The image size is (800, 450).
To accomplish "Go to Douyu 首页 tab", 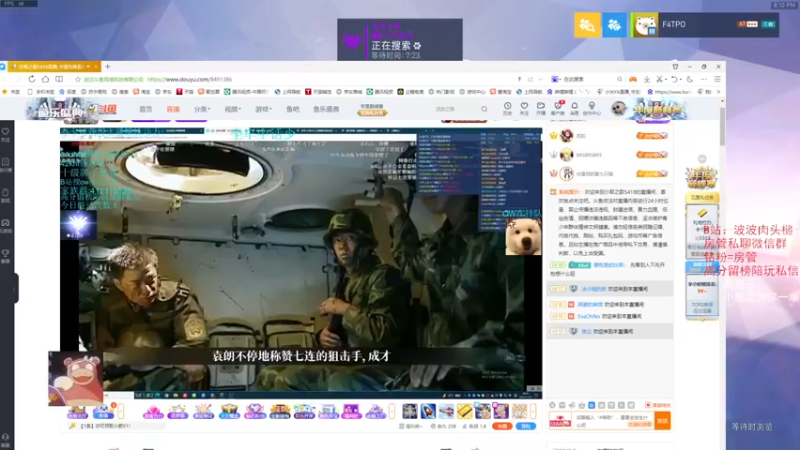I will (x=146, y=109).
